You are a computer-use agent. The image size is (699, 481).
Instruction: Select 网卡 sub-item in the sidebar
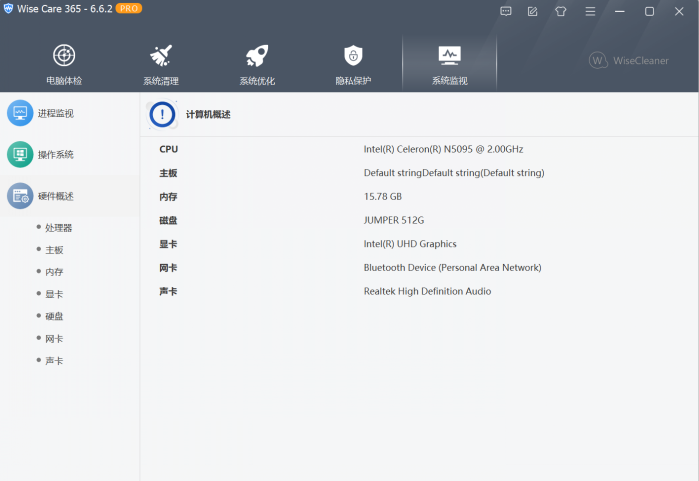(54, 339)
